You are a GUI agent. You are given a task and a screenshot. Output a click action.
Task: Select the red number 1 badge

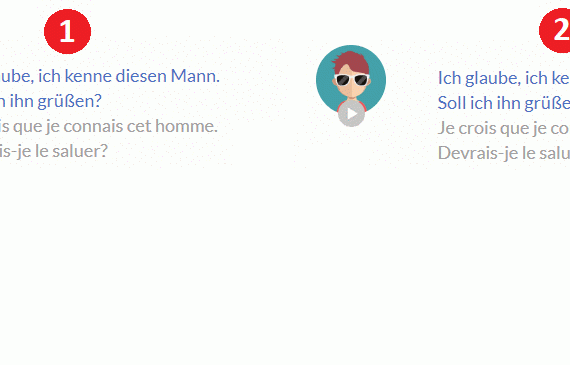click(x=67, y=31)
